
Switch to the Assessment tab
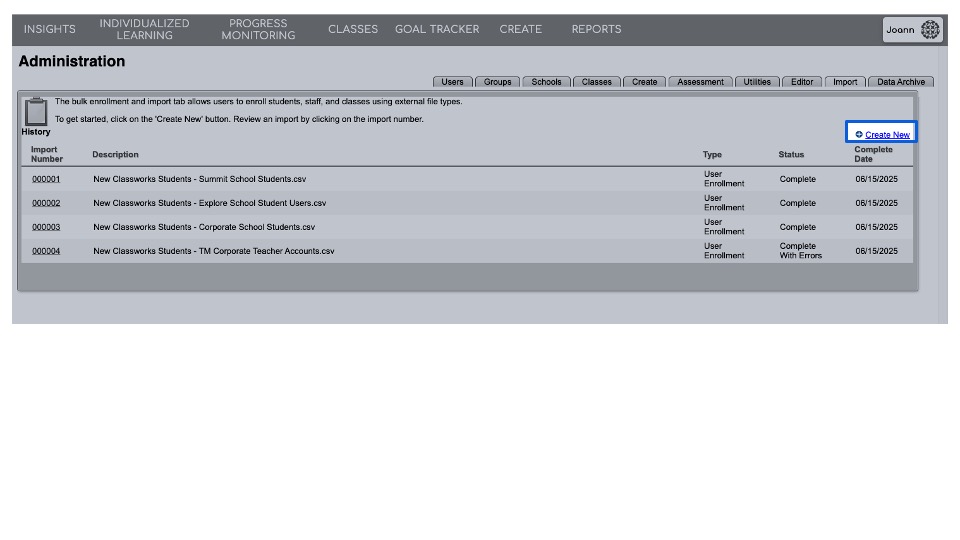click(x=700, y=82)
